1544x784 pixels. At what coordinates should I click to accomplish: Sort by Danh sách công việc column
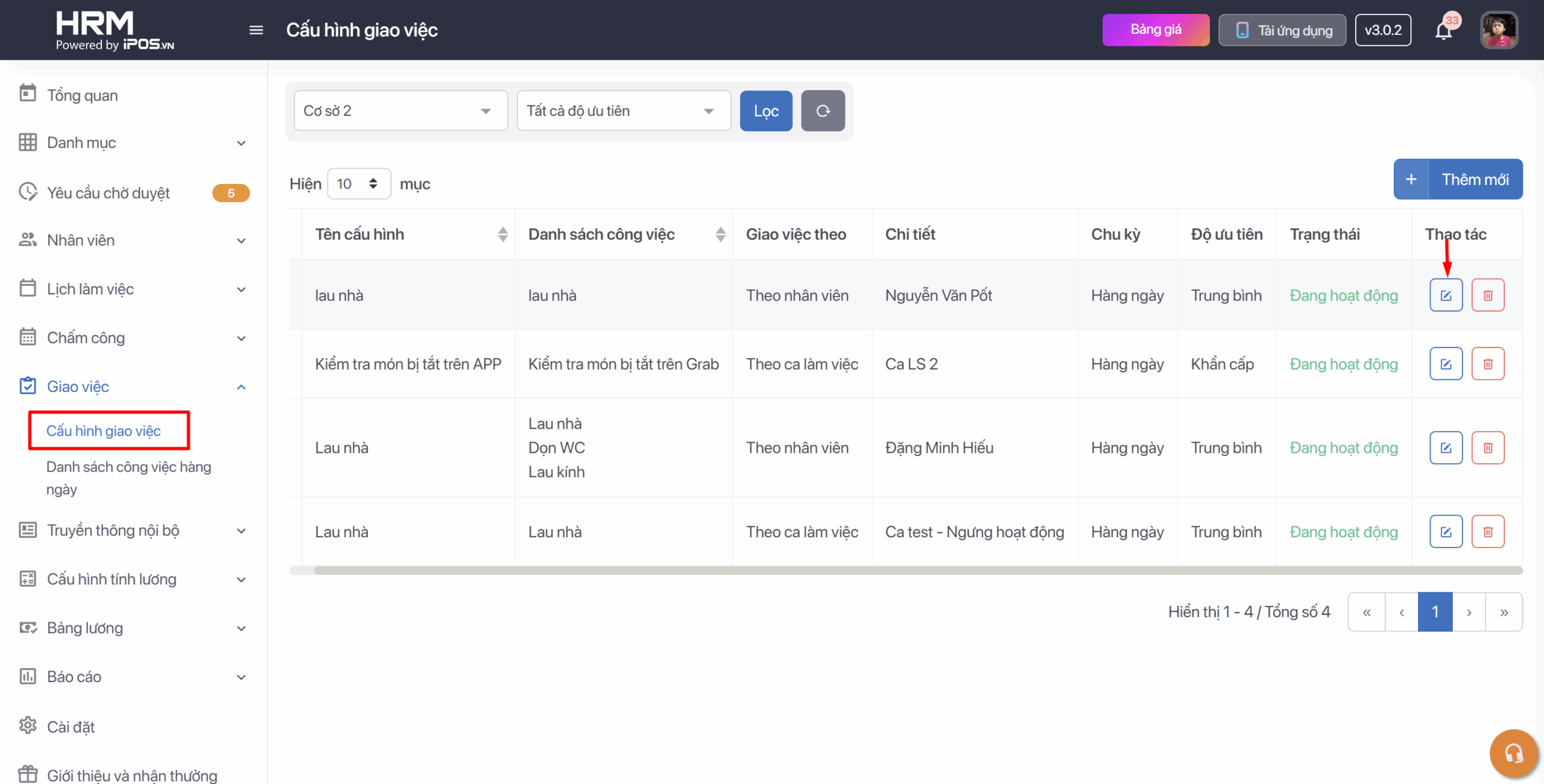pos(720,235)
